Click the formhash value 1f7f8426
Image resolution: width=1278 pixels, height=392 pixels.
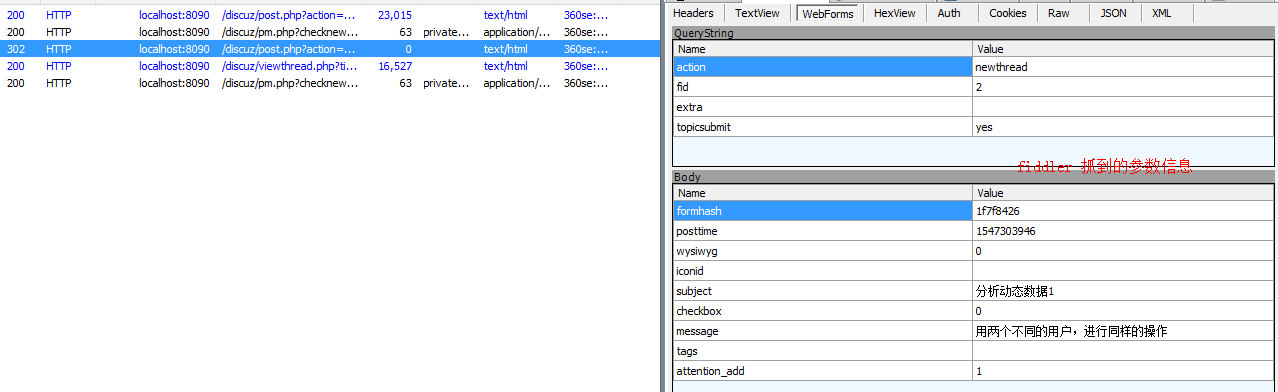[1124, 211]
